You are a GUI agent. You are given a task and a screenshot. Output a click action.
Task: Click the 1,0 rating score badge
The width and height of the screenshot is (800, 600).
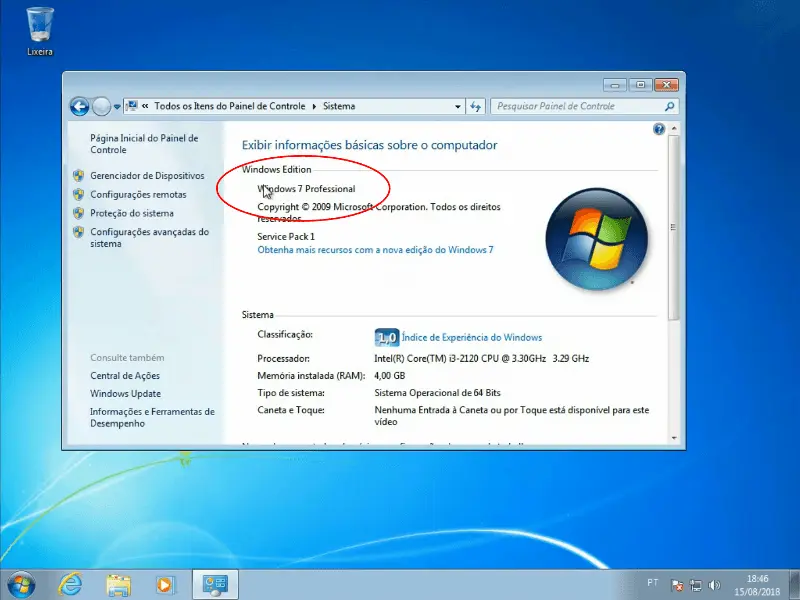point(387,337)
